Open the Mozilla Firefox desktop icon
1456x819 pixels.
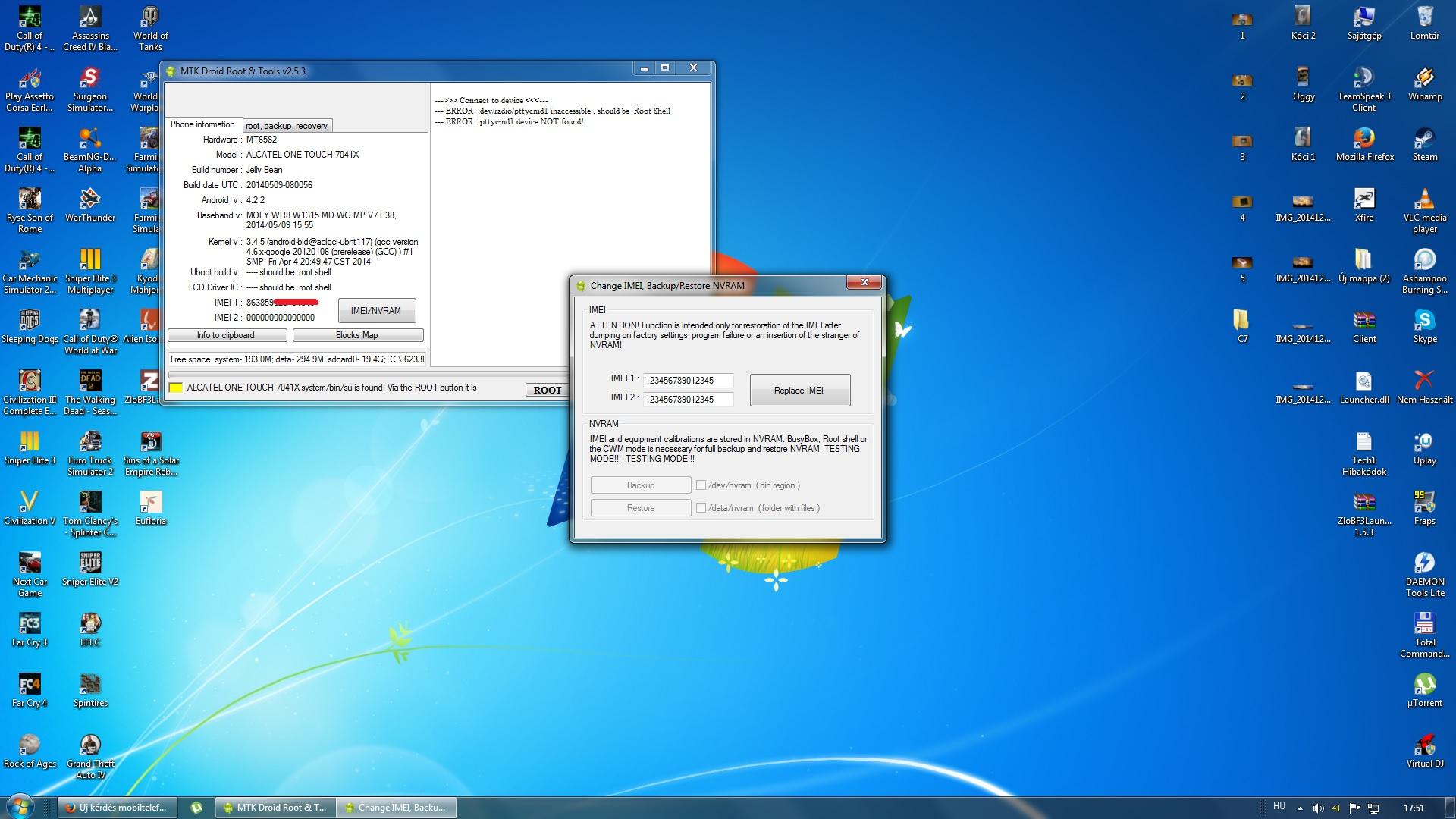1363,139
